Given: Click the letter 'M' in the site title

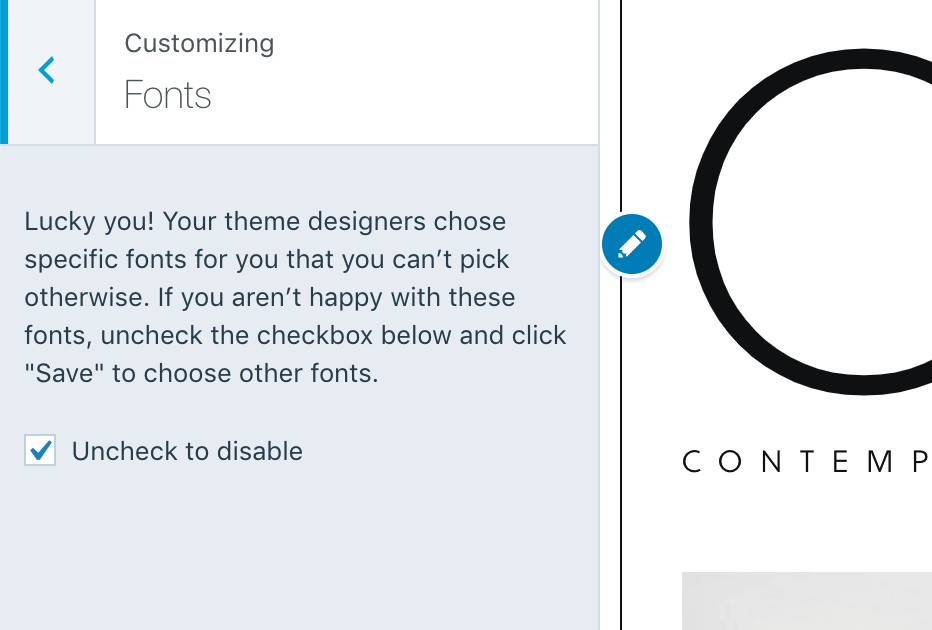Looking at the screenshot, I should click(880, 462).
